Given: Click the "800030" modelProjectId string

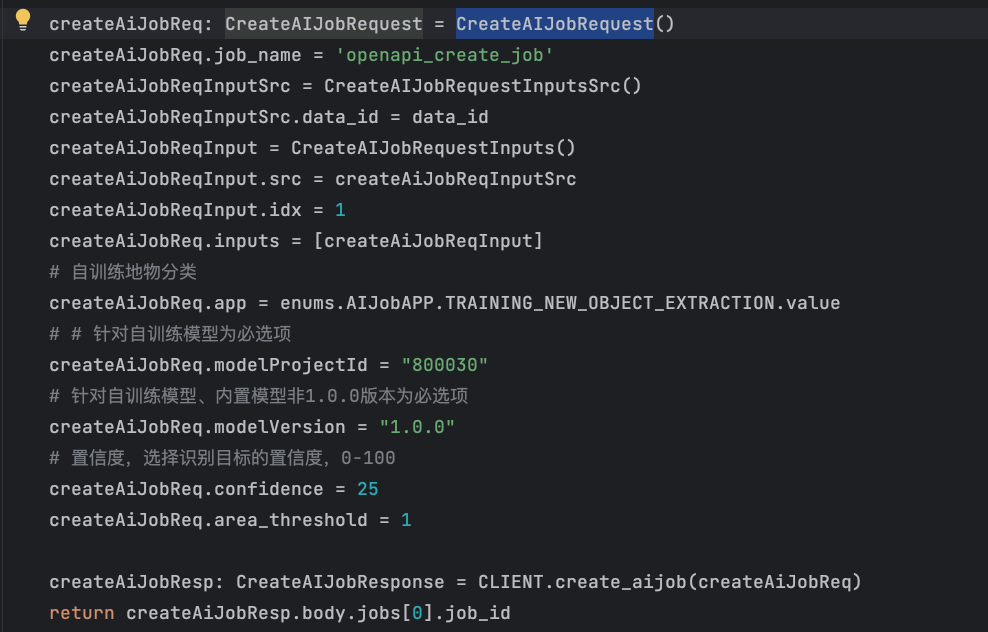Looking at the screenshot, I should 444,365.
